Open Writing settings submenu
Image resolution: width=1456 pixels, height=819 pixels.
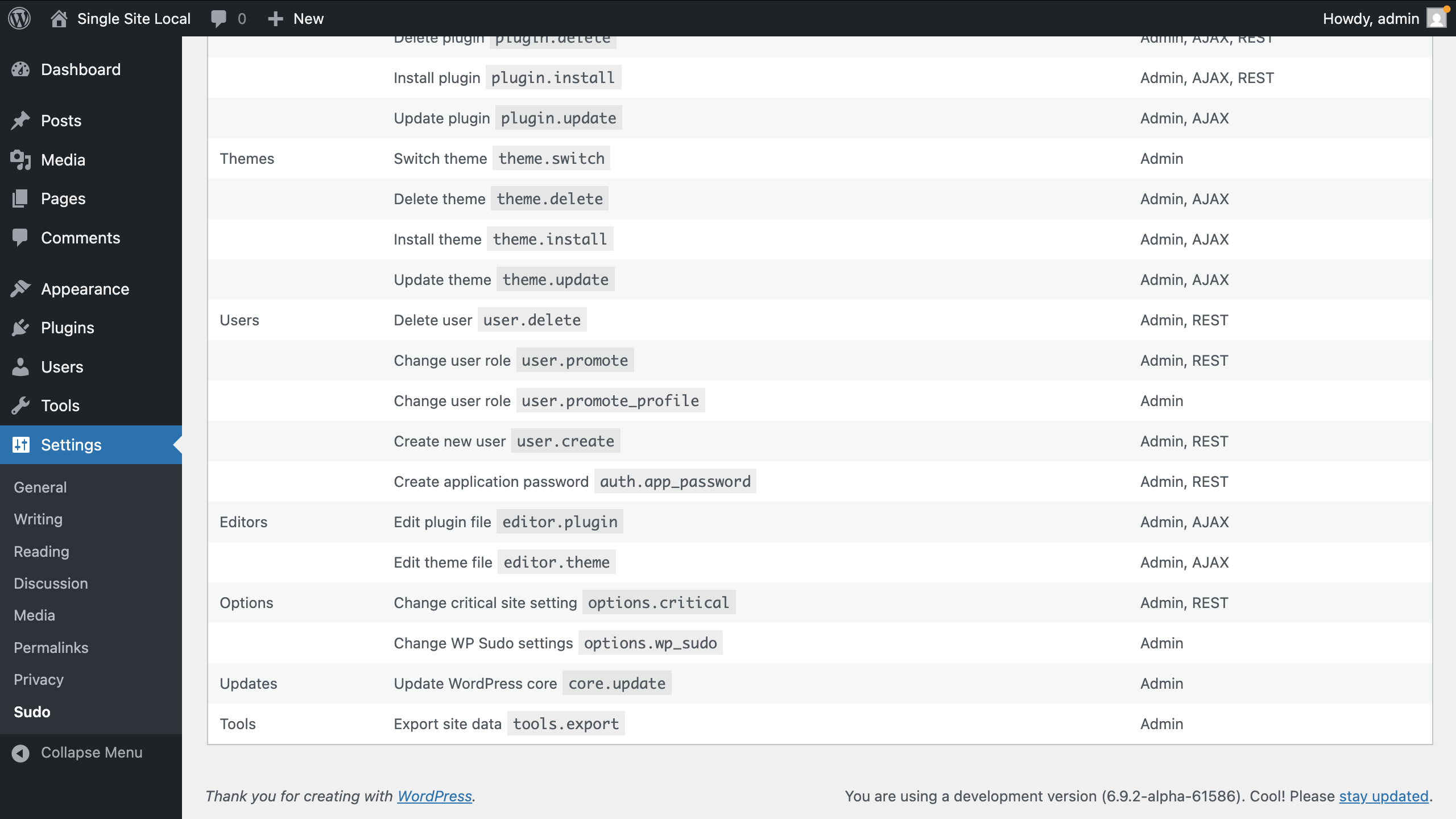tap(38, 519)
